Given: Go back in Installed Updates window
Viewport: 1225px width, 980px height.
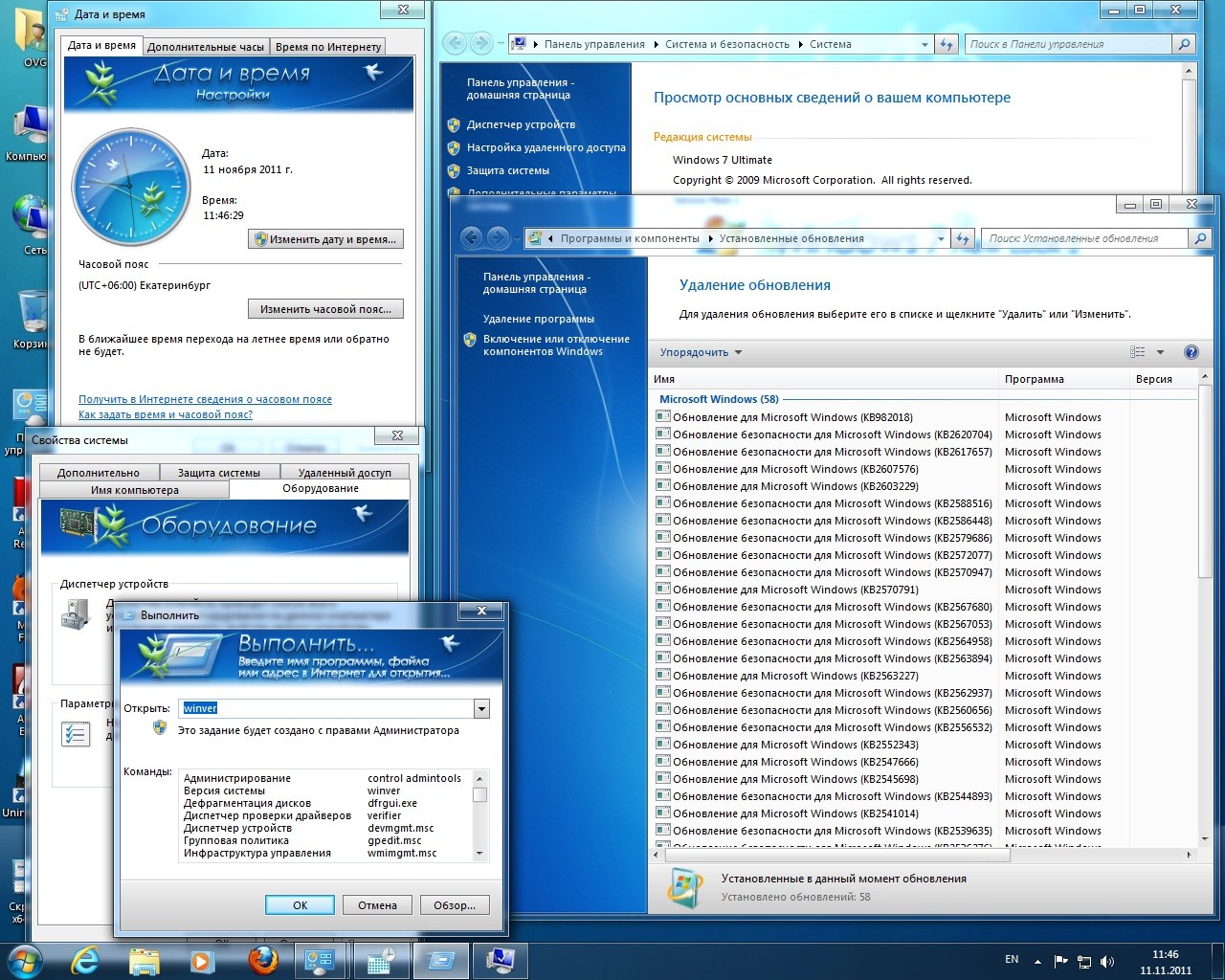Looking at the screenshot, I should 470,237.
